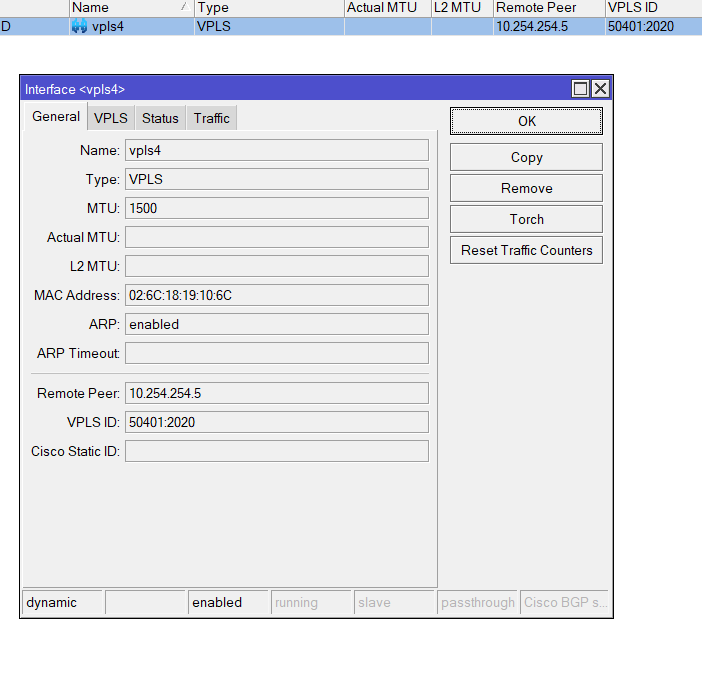
Task: Click the Copy button
Action: [x=526, y=157]
